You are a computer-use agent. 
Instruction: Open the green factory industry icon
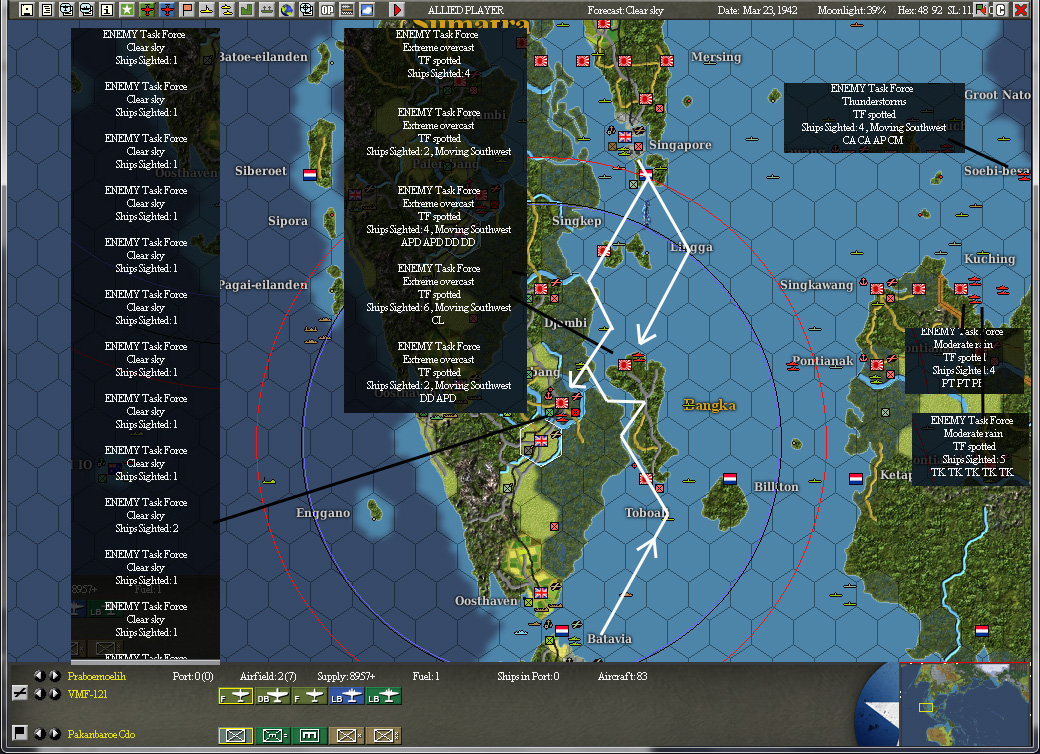tap(246, 9)
